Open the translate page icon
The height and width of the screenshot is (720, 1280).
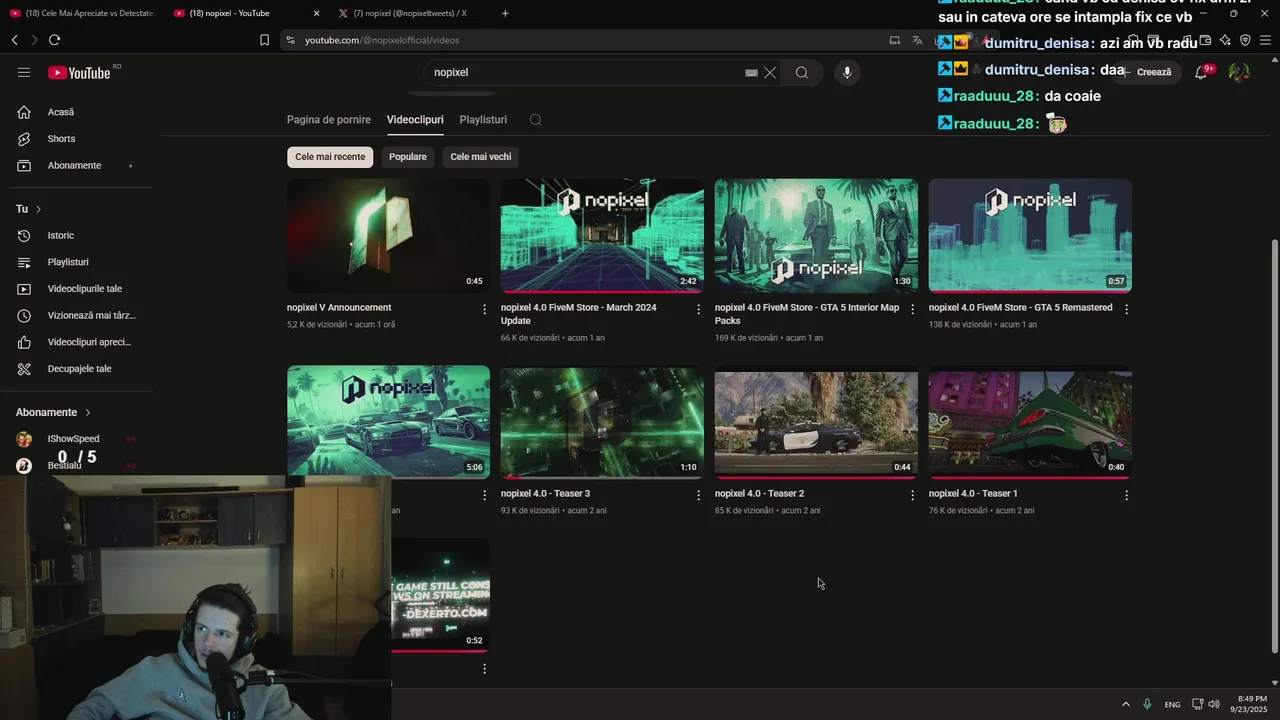[x=917, y=40]
